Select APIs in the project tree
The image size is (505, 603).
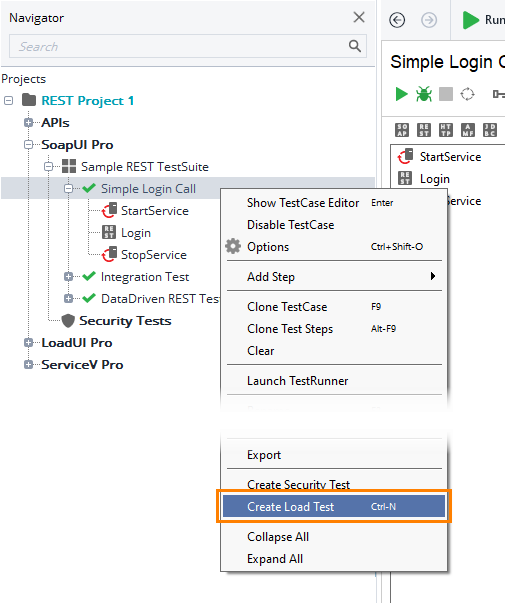[x=55, y=123]
